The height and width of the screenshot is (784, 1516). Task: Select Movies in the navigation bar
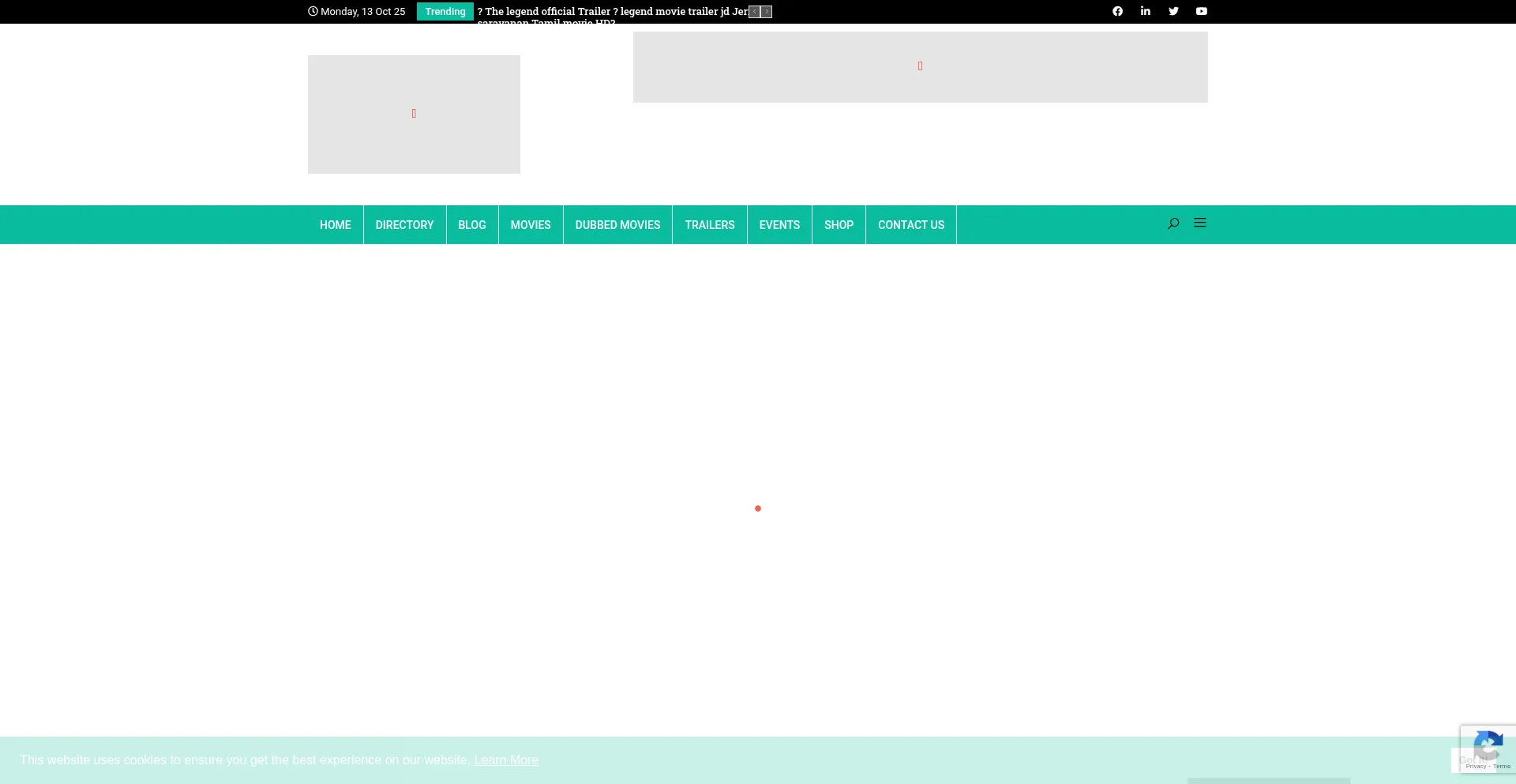click(x=530, y=225)
